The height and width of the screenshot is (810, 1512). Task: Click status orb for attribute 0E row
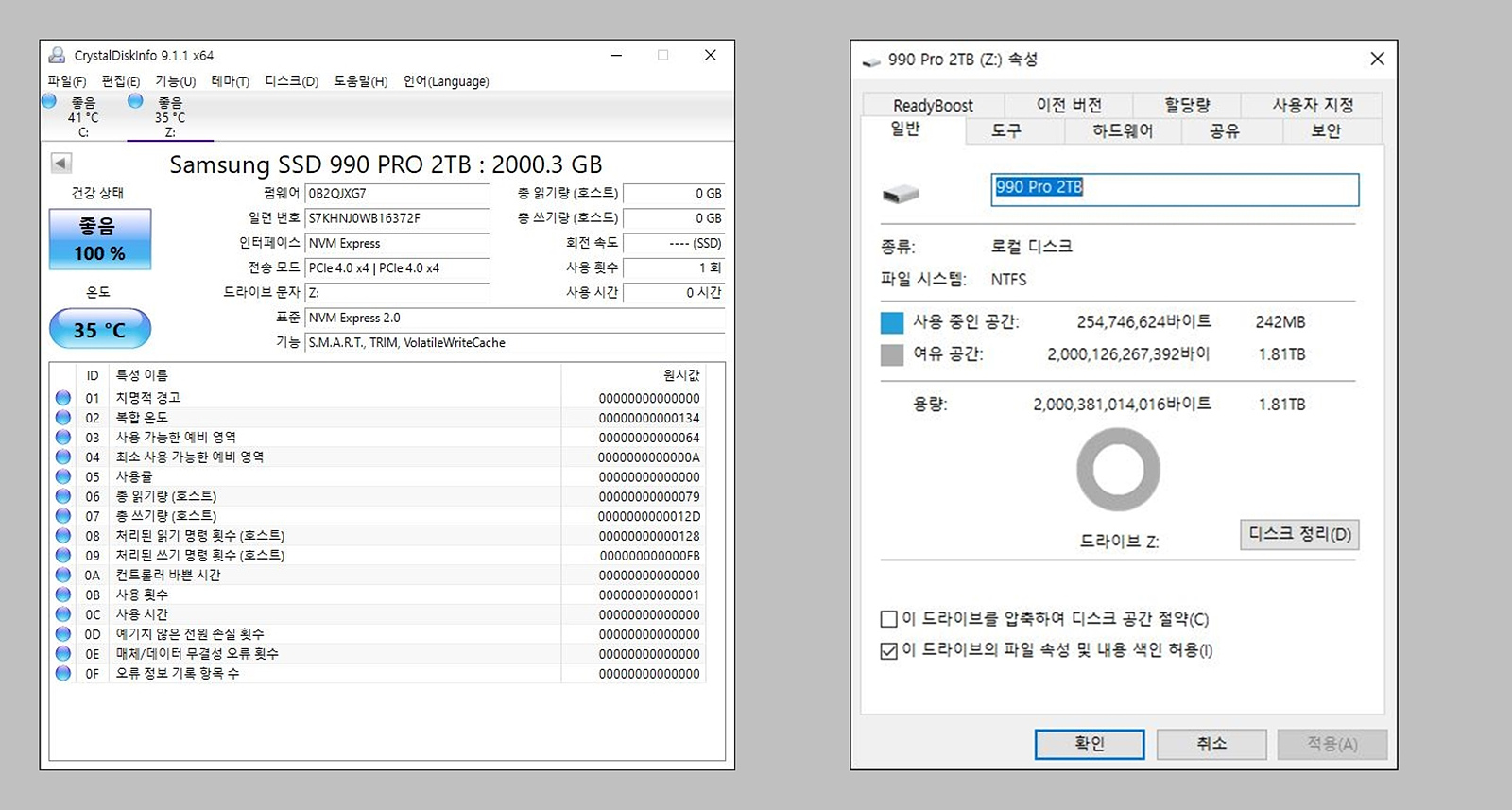tap(63, 653)
